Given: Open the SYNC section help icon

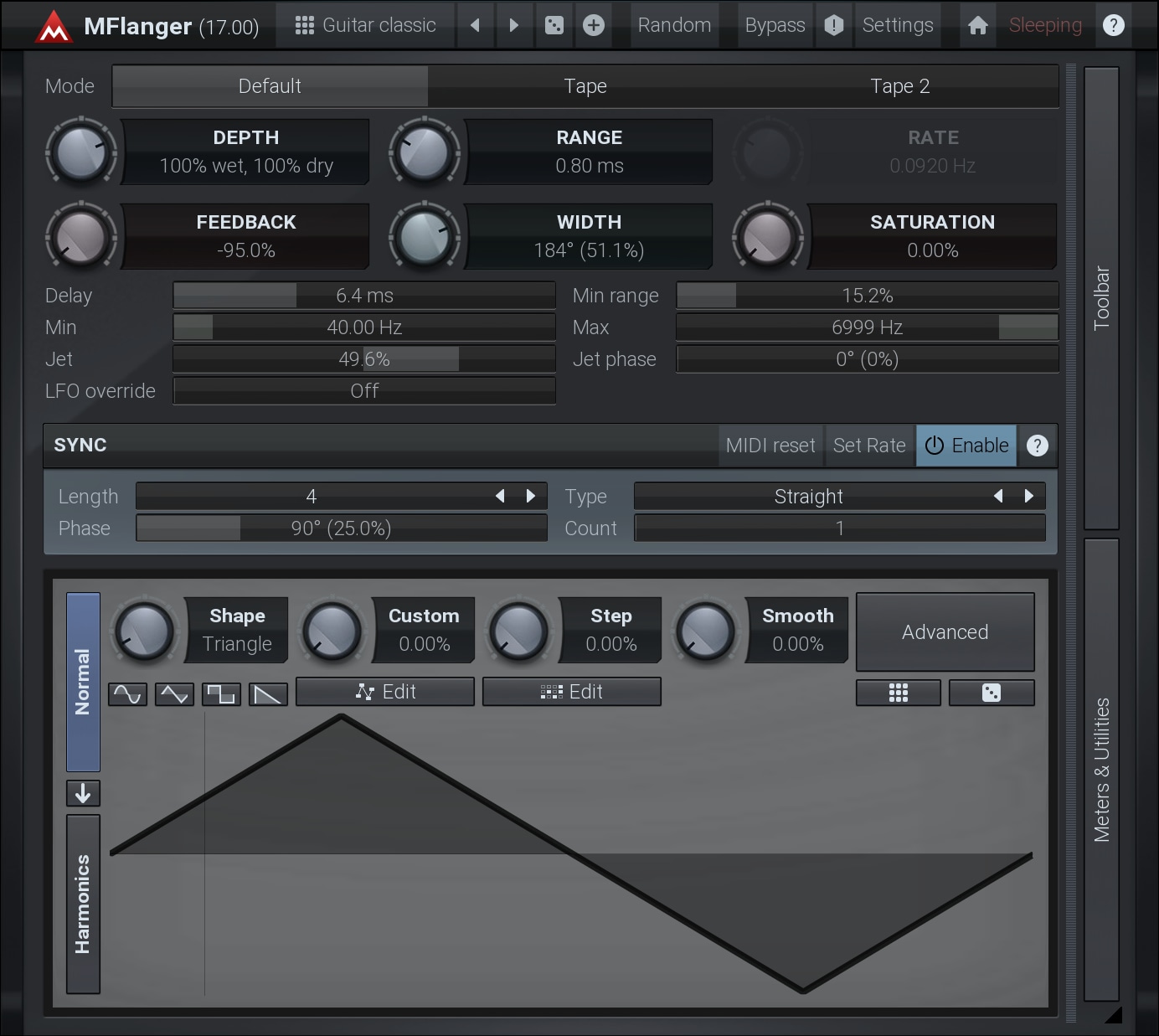Looking at the screenshot, I should click(1037, 446).
